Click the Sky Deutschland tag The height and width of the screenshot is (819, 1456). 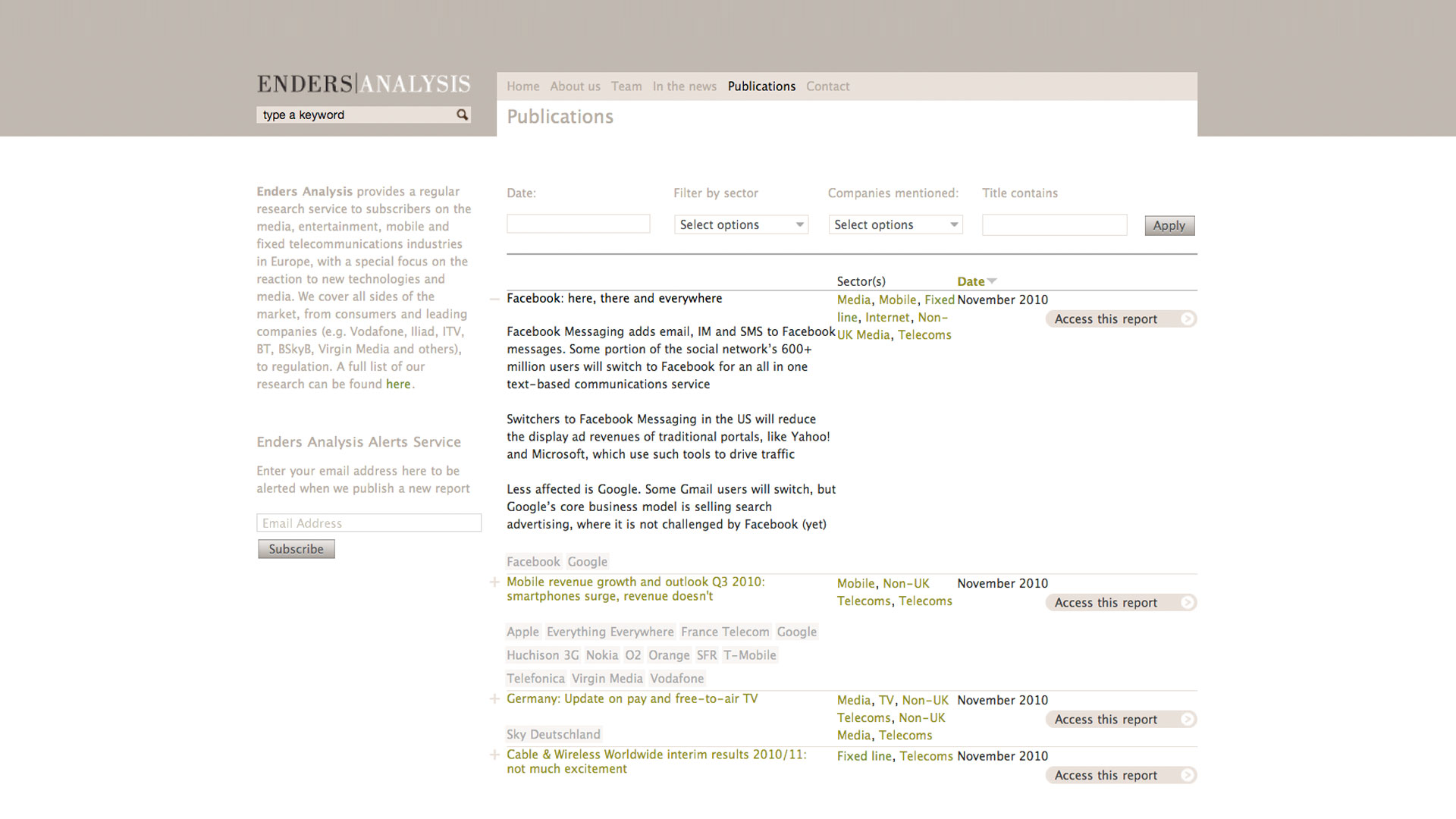point(554,735)
